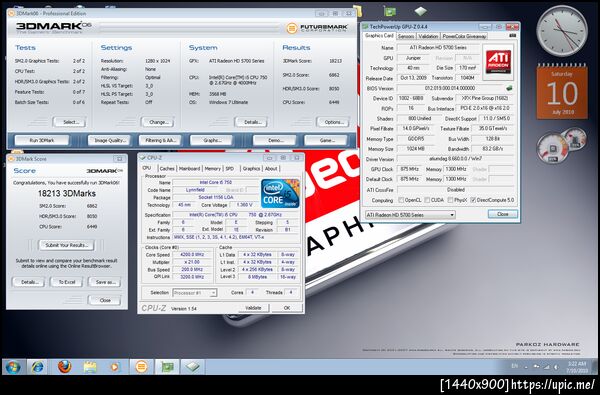600x395 pixels.
Task: Click the calendar gadget showing 10
Action: 562,91
